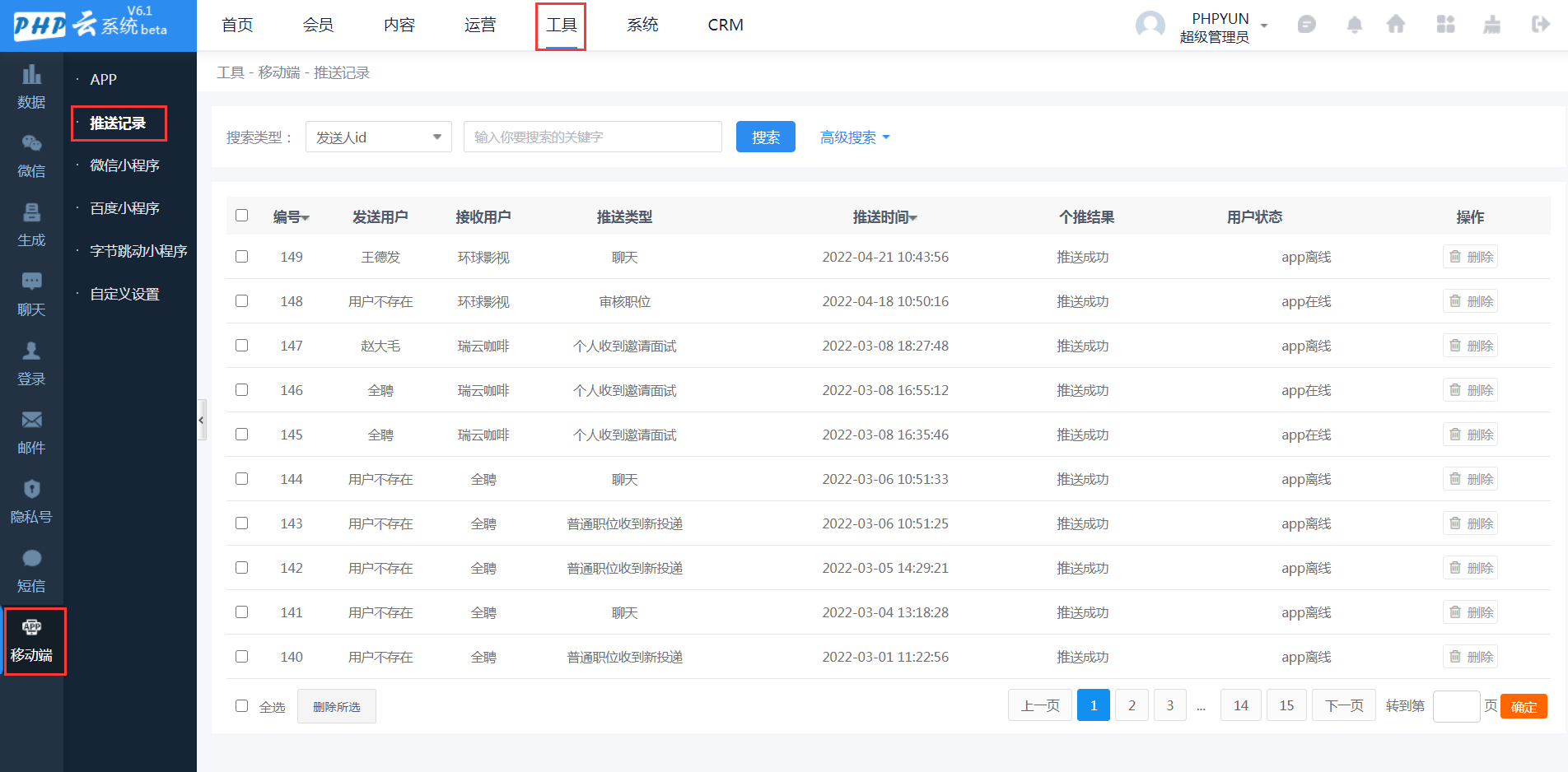Go to page 2

point(1132,705)
